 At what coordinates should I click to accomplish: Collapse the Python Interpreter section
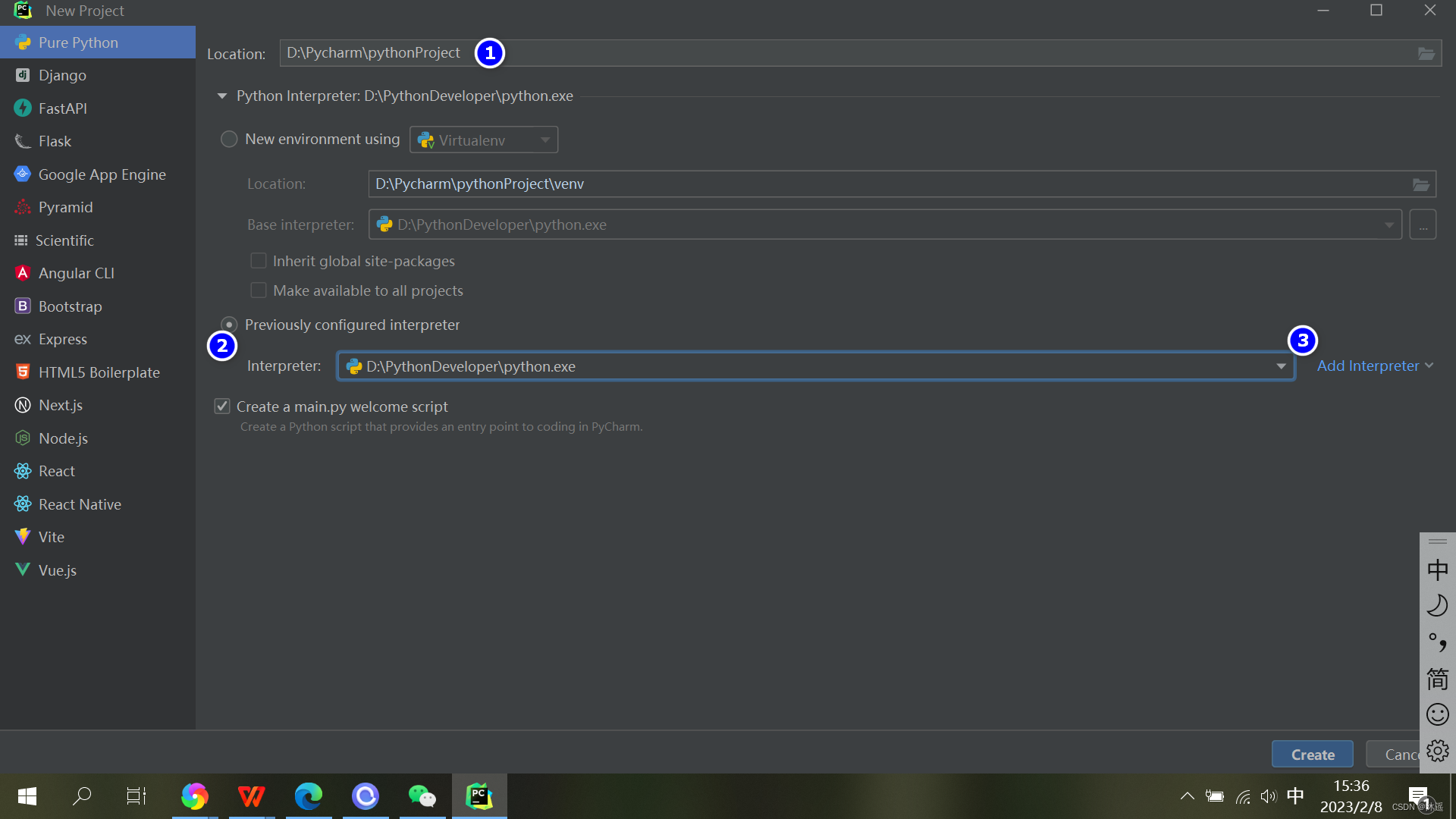point(221,96)
